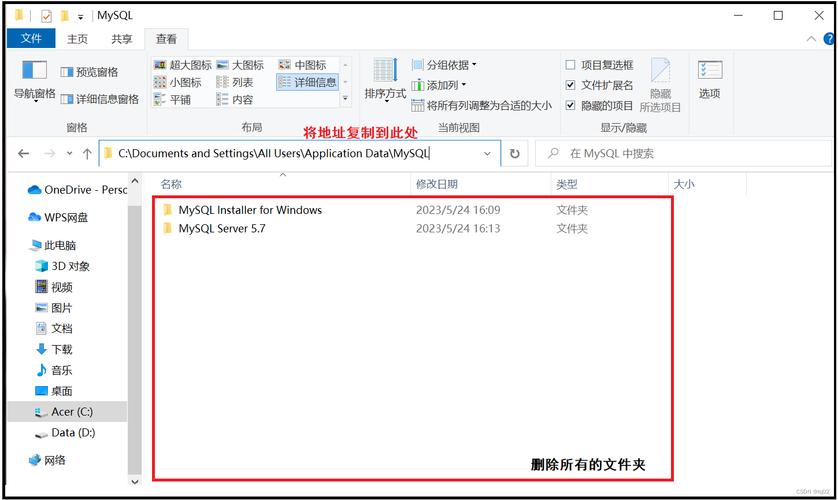Select Small icons (小图标) layout
The height and width of the screenshot is (500, 838).
click(177, 82)
